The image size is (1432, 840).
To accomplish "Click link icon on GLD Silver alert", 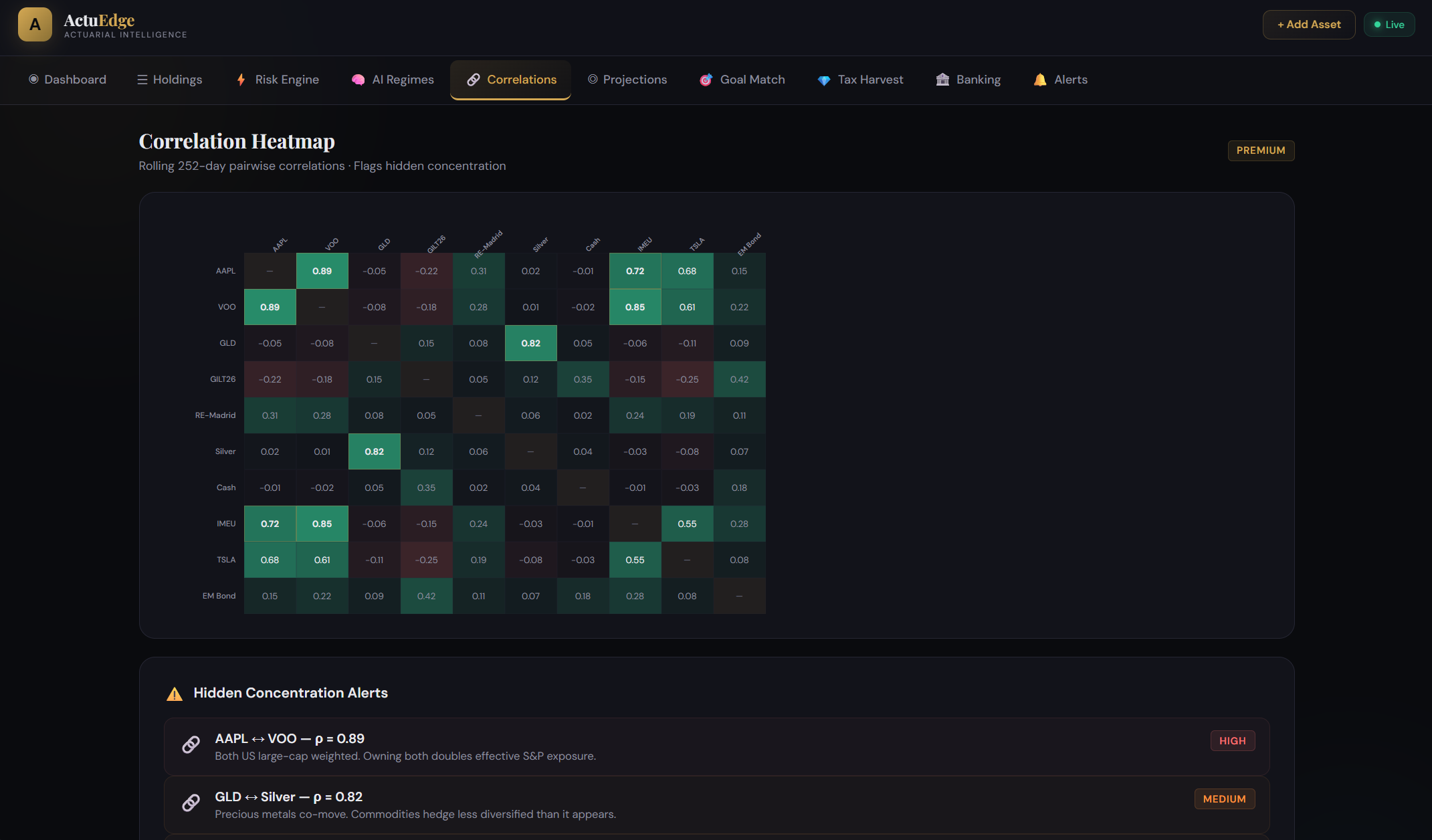I will click(x=191, y=803).
